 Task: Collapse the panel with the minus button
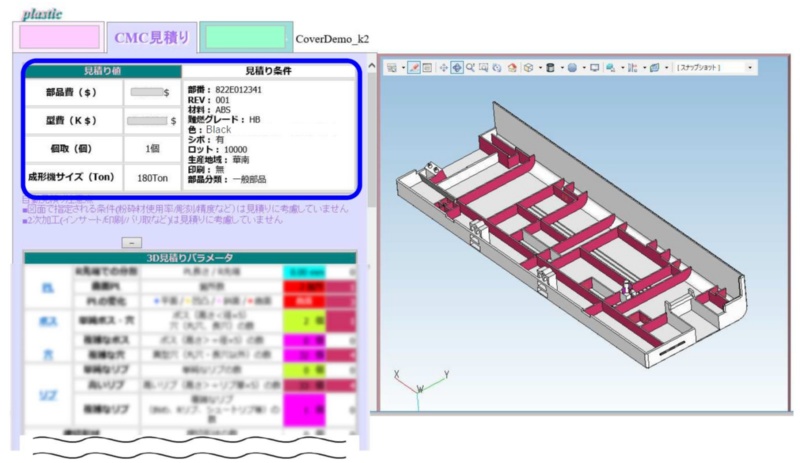coord(131,242)
